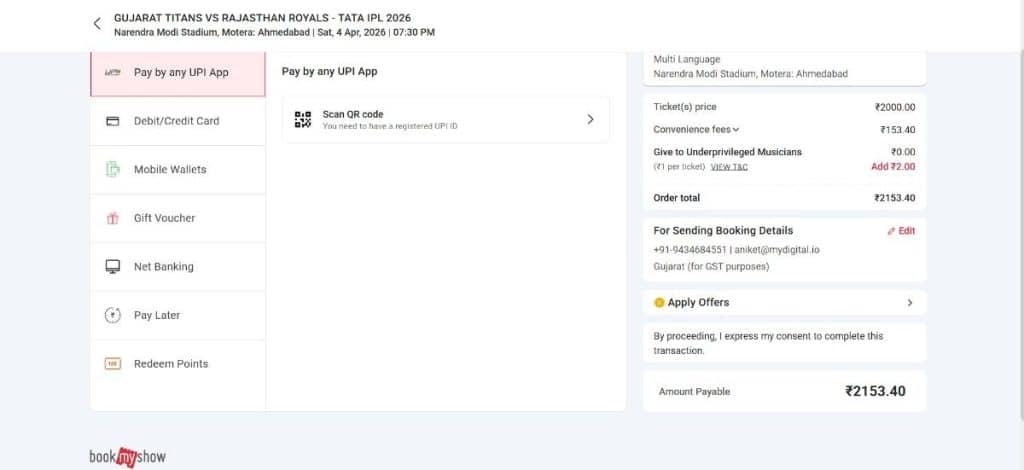
Task: Select the Gift Voucher payment option
Action: pos(178,218)
